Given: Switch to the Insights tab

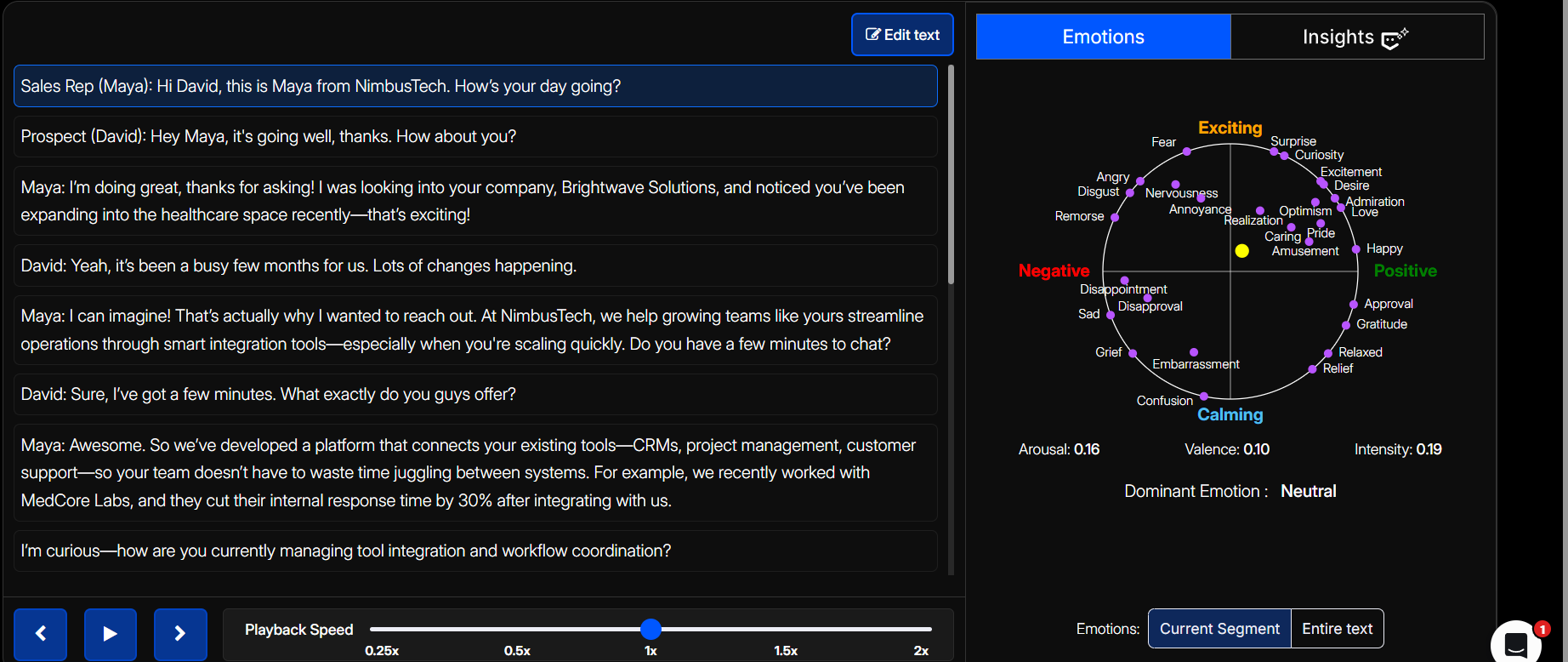Looking at the screenshot, I should pyautogui.click(x=1356, y=37).
